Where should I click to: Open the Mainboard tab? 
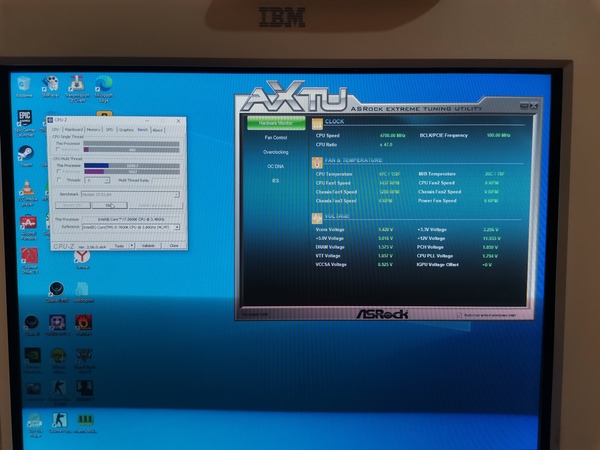pos(73,130)
